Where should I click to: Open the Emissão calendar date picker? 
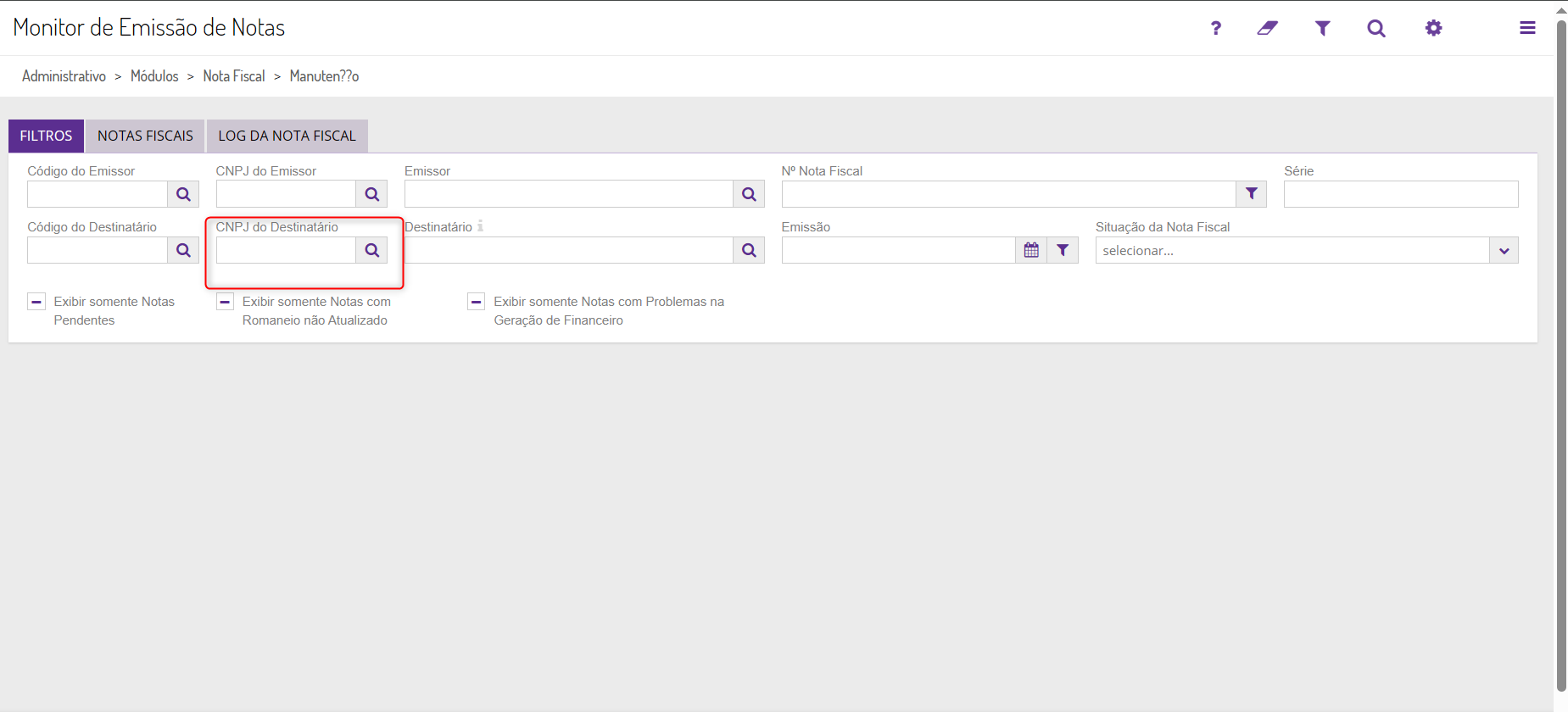(1031, 250)
